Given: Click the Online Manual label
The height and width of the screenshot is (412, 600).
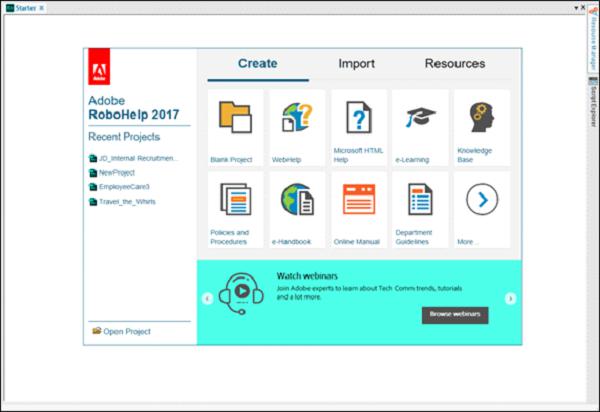Looking at the screenshot, I should tap(357, 242).
